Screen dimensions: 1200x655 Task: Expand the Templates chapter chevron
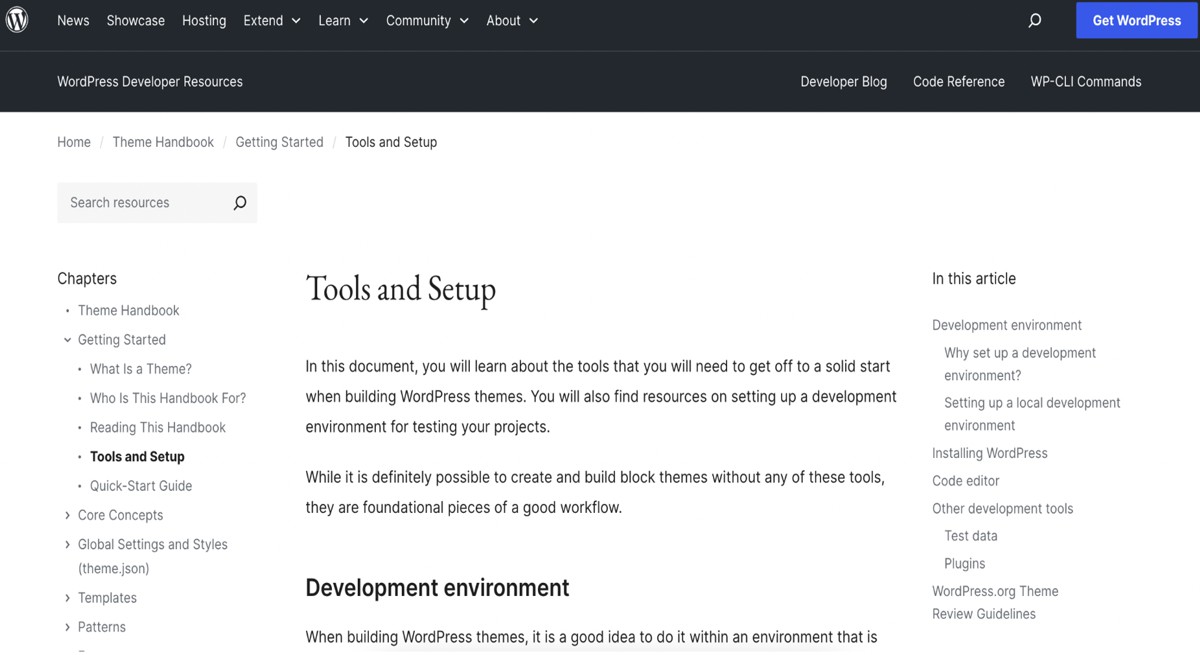(67, 598)
